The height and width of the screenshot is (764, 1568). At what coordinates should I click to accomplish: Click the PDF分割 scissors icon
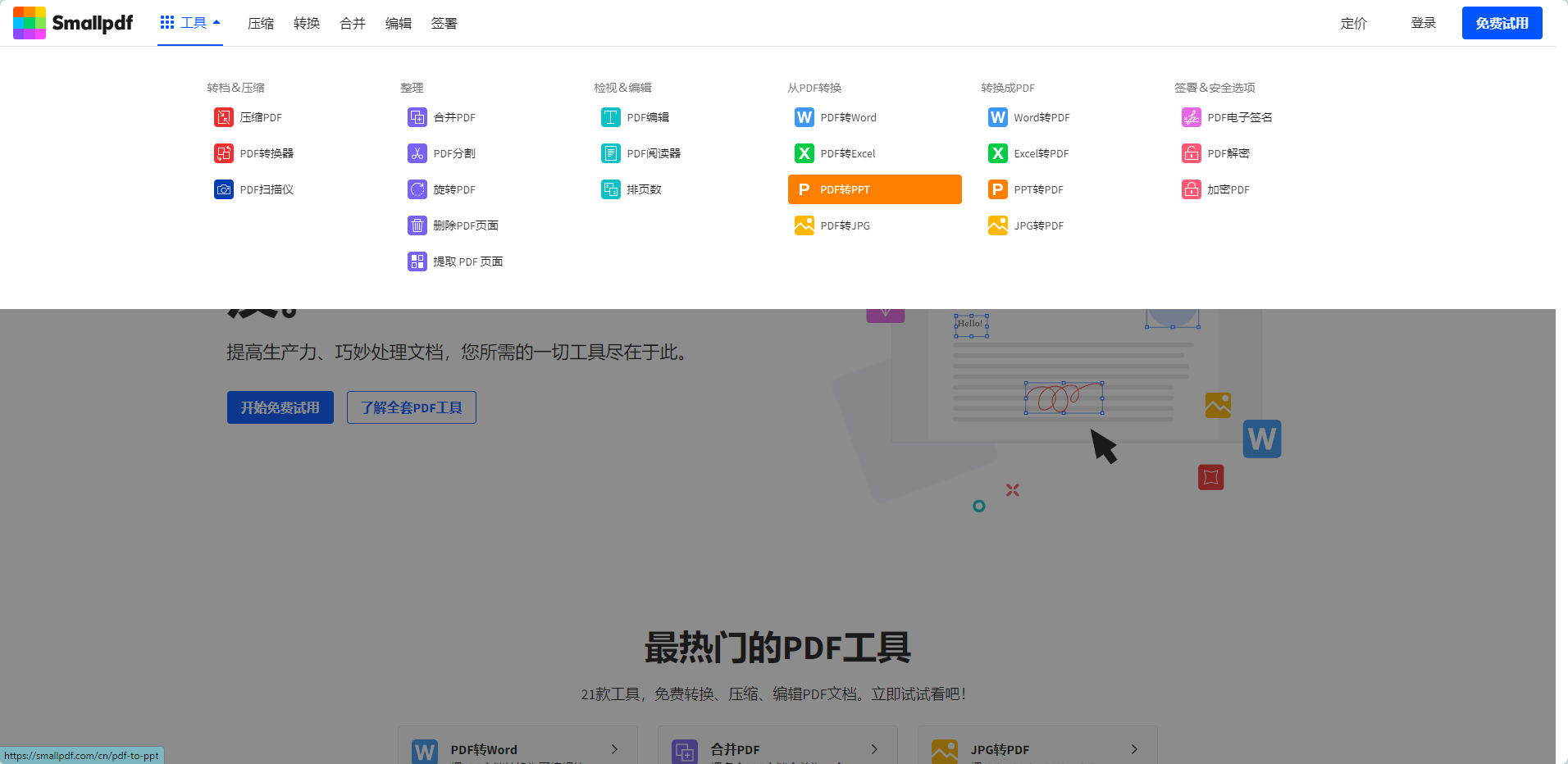point(417,153)
